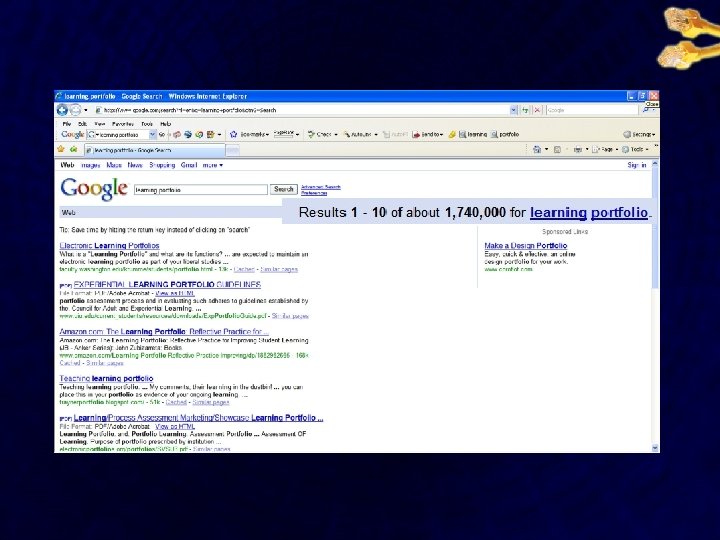Click the browser Back arrow button
This screenshot has width=720, height=540.
(62, 110)
